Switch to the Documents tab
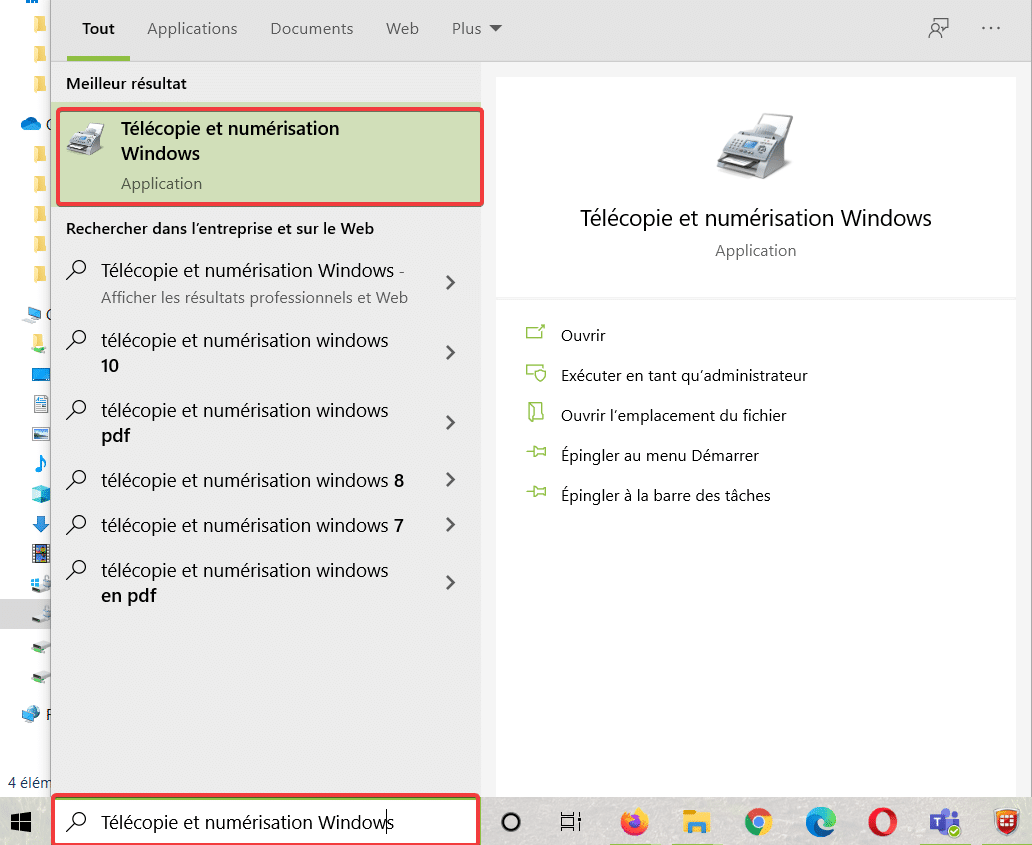1032x845 pixels. (x=312, y=29)
